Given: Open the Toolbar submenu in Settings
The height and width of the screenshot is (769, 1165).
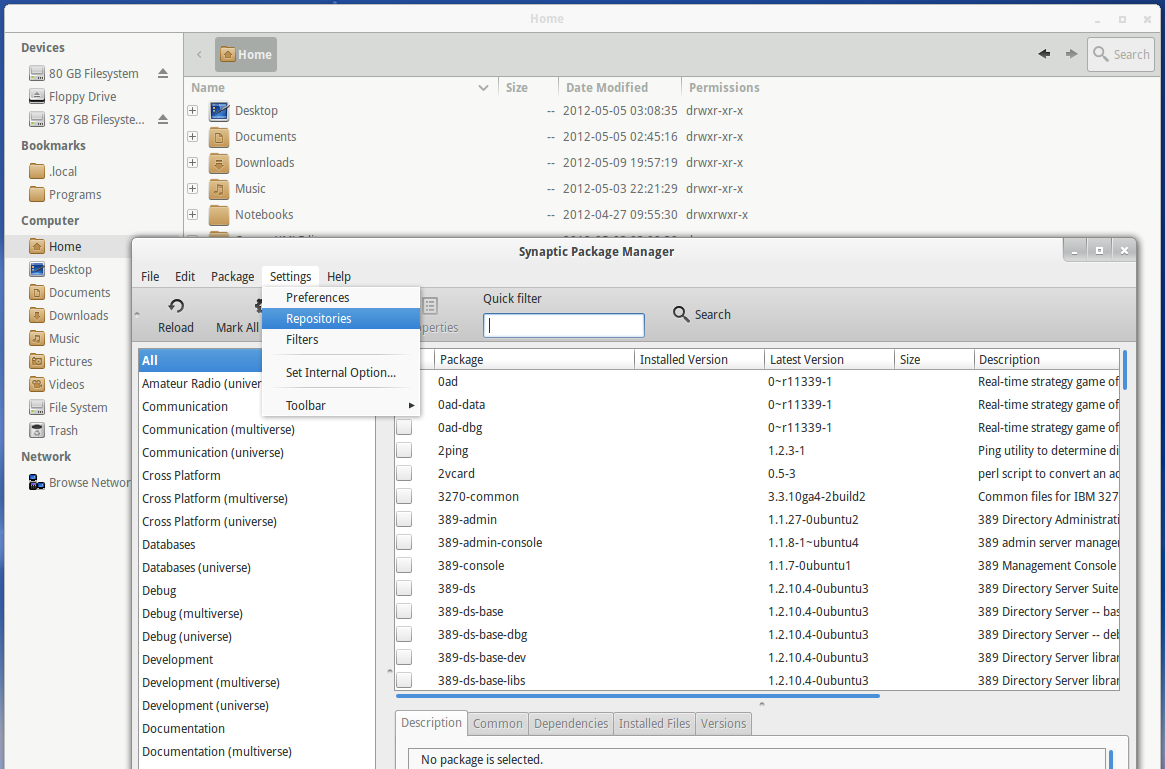Looking at the screenshot, I should pos(341,405).
